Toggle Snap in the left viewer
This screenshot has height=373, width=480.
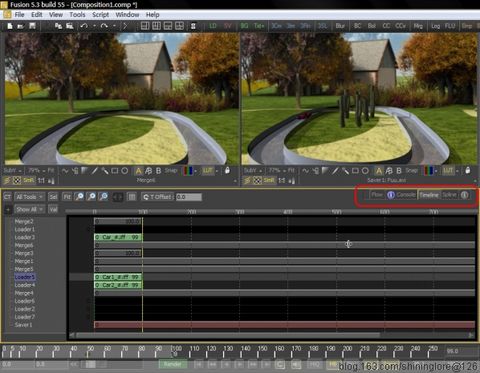tap(171, 171)
